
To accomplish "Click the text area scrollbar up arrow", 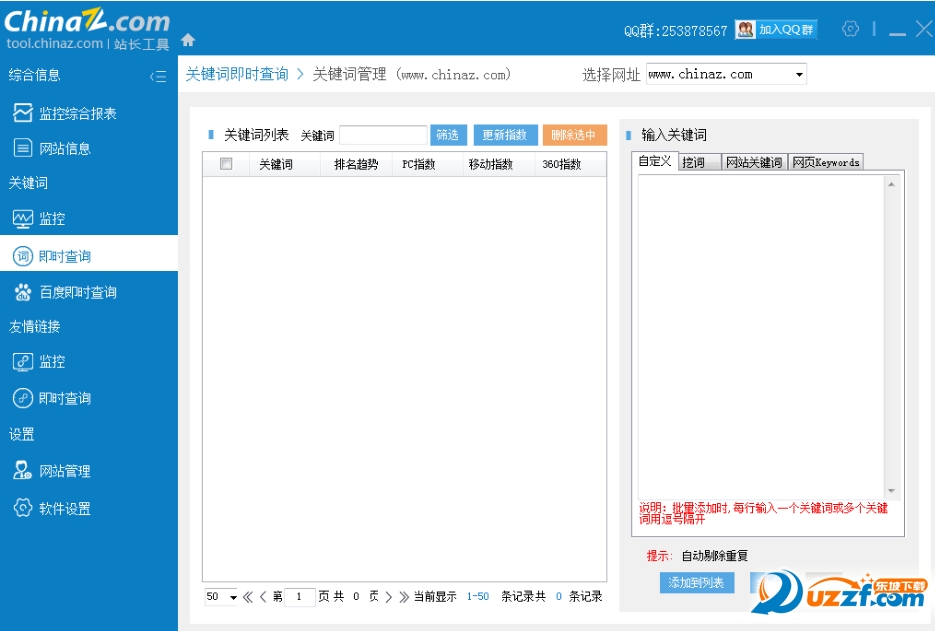I will (x=891, y=184).
